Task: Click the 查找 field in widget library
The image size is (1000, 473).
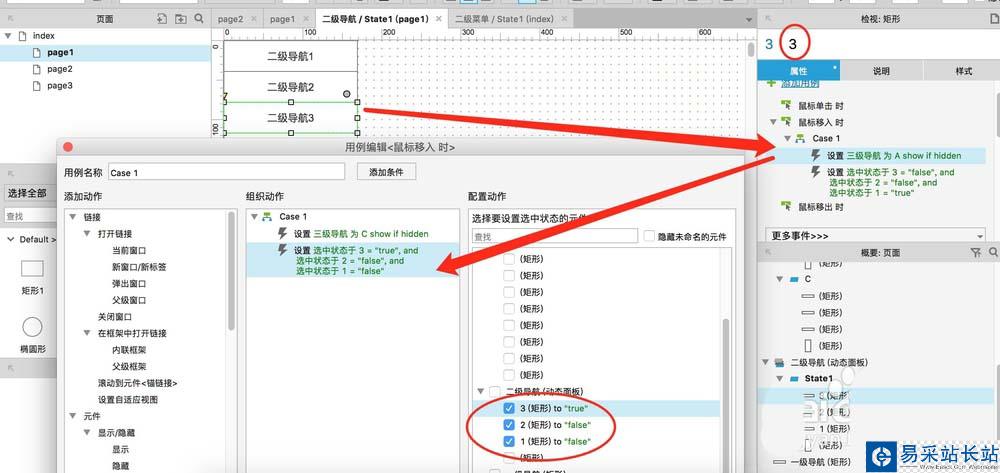Action: tap(29, 217)
